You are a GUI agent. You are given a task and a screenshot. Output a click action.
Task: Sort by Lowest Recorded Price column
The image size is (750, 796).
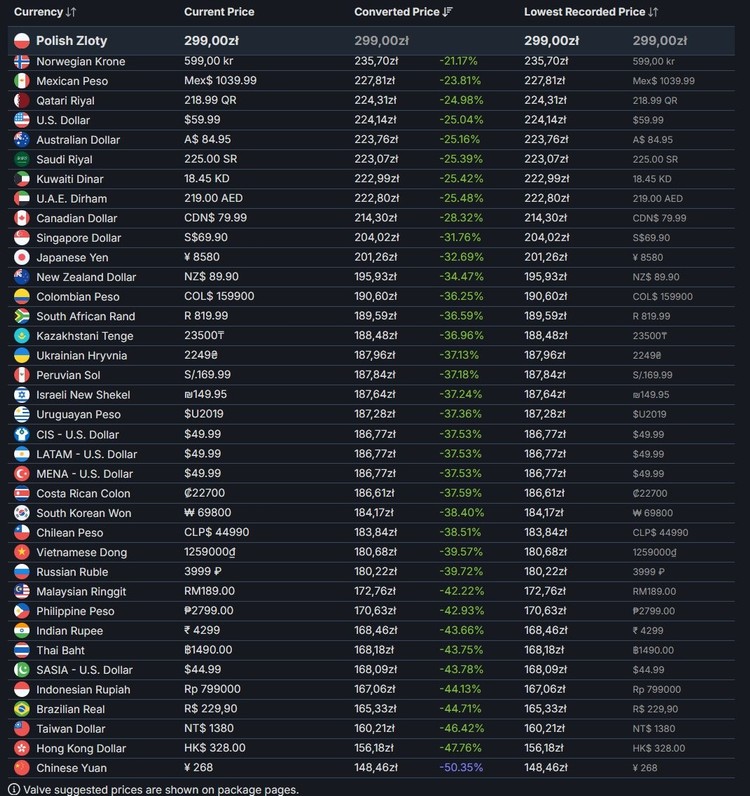[x=591, y=12]
